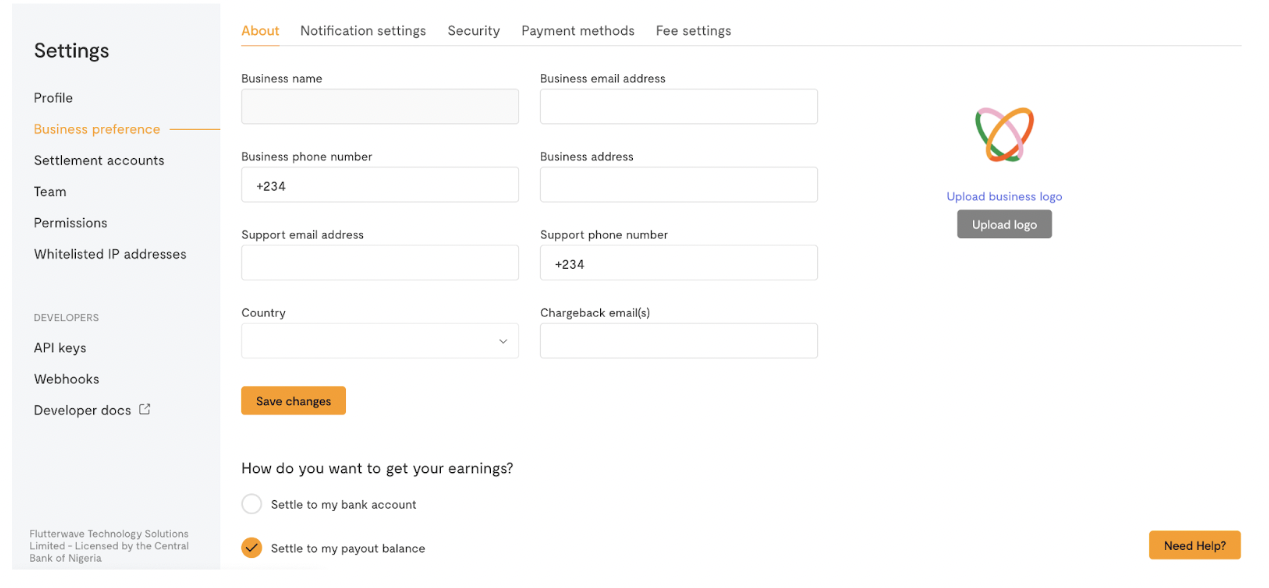This screenshot has height=588, width=1269.
Task: Focus the Business email address field
Action: pyautogui.click(x=679, y=107)
